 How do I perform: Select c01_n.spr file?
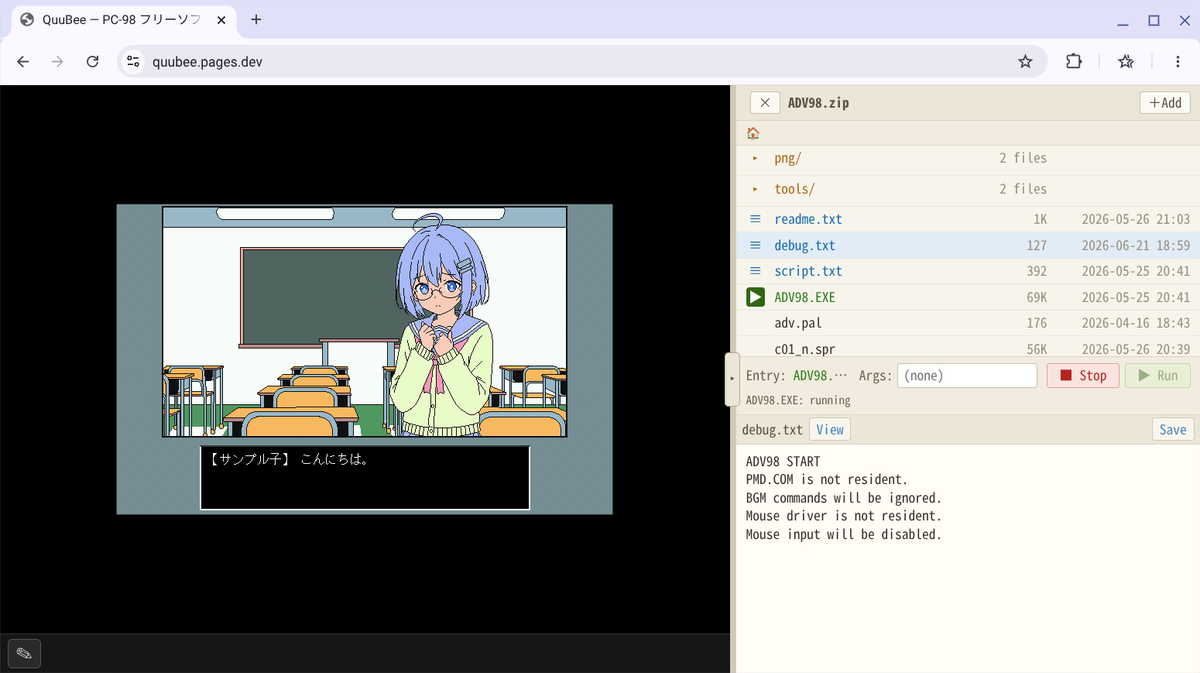[x=804, y=349]
